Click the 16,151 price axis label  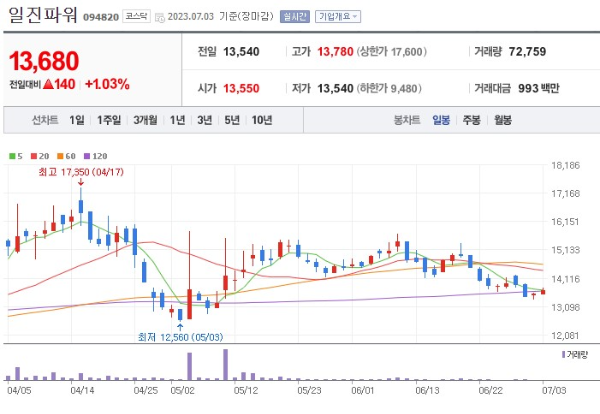(x=566, y=222)
